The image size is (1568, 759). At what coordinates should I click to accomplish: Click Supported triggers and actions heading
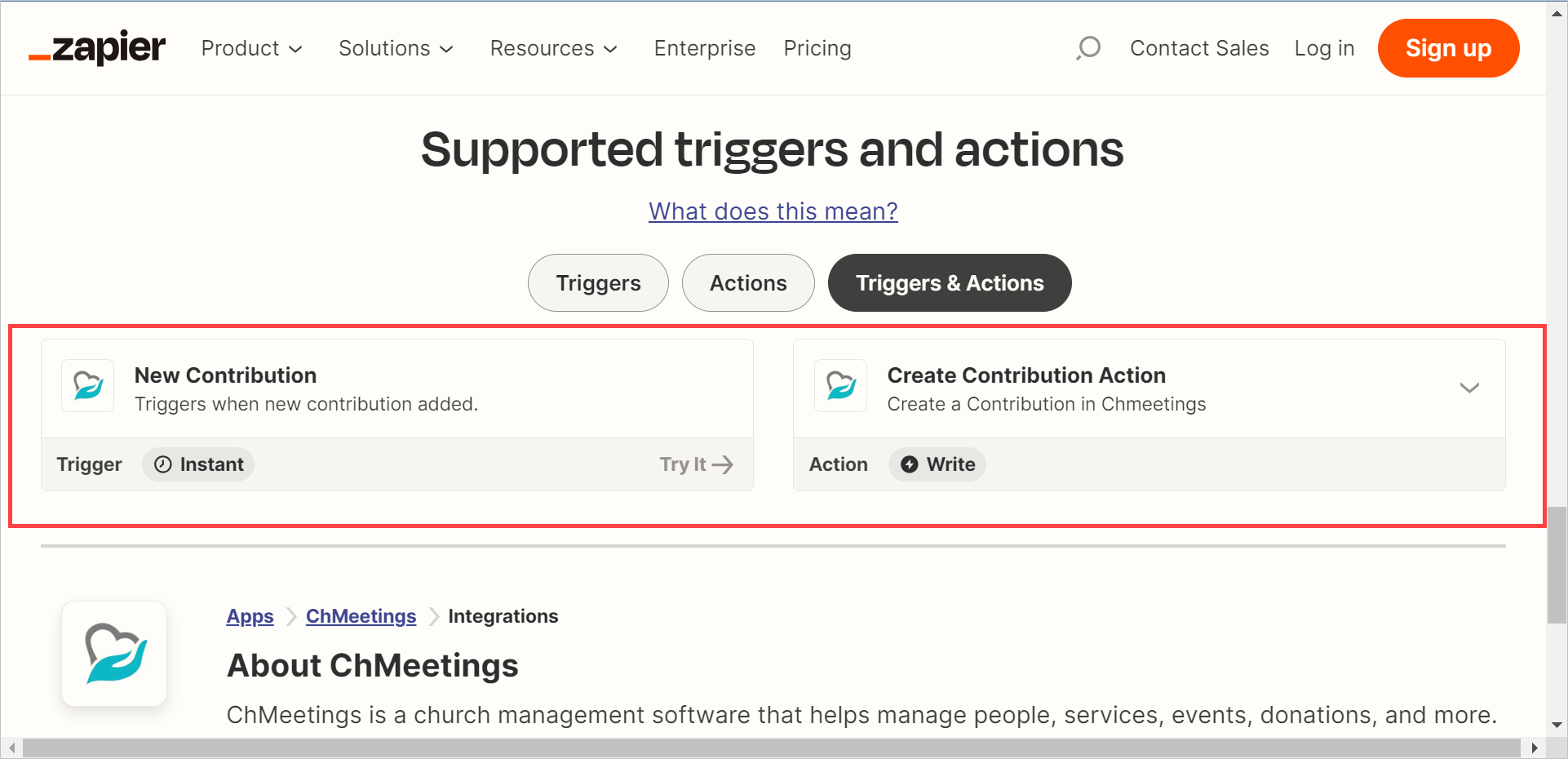(x=772, y=149)
